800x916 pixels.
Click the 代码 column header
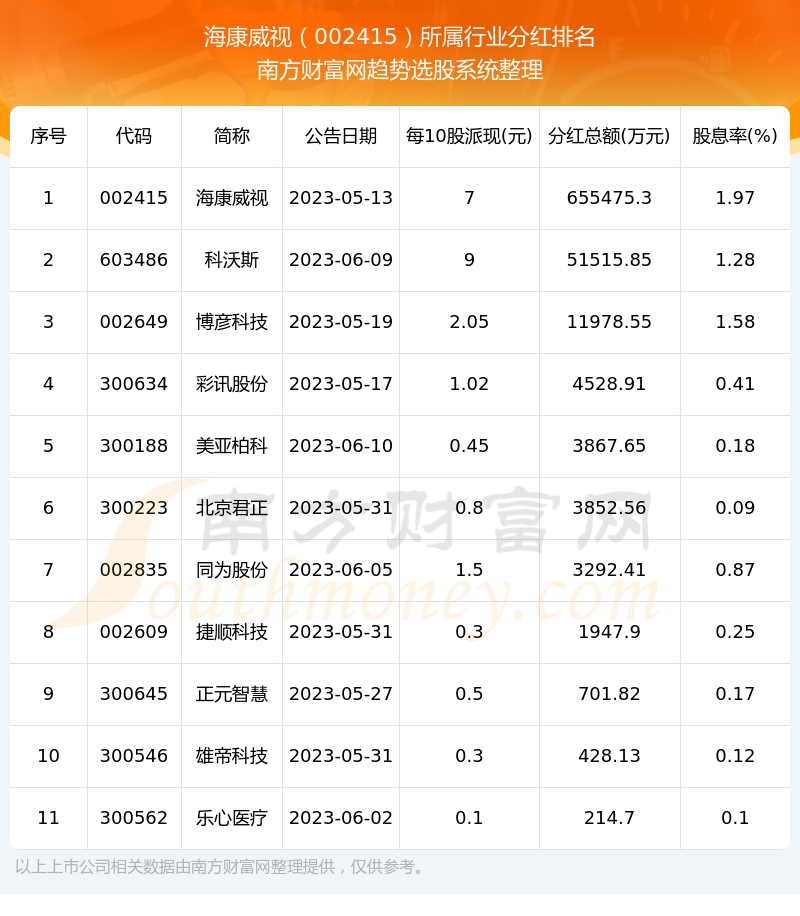pyautogui.click(x=134, y=137)
